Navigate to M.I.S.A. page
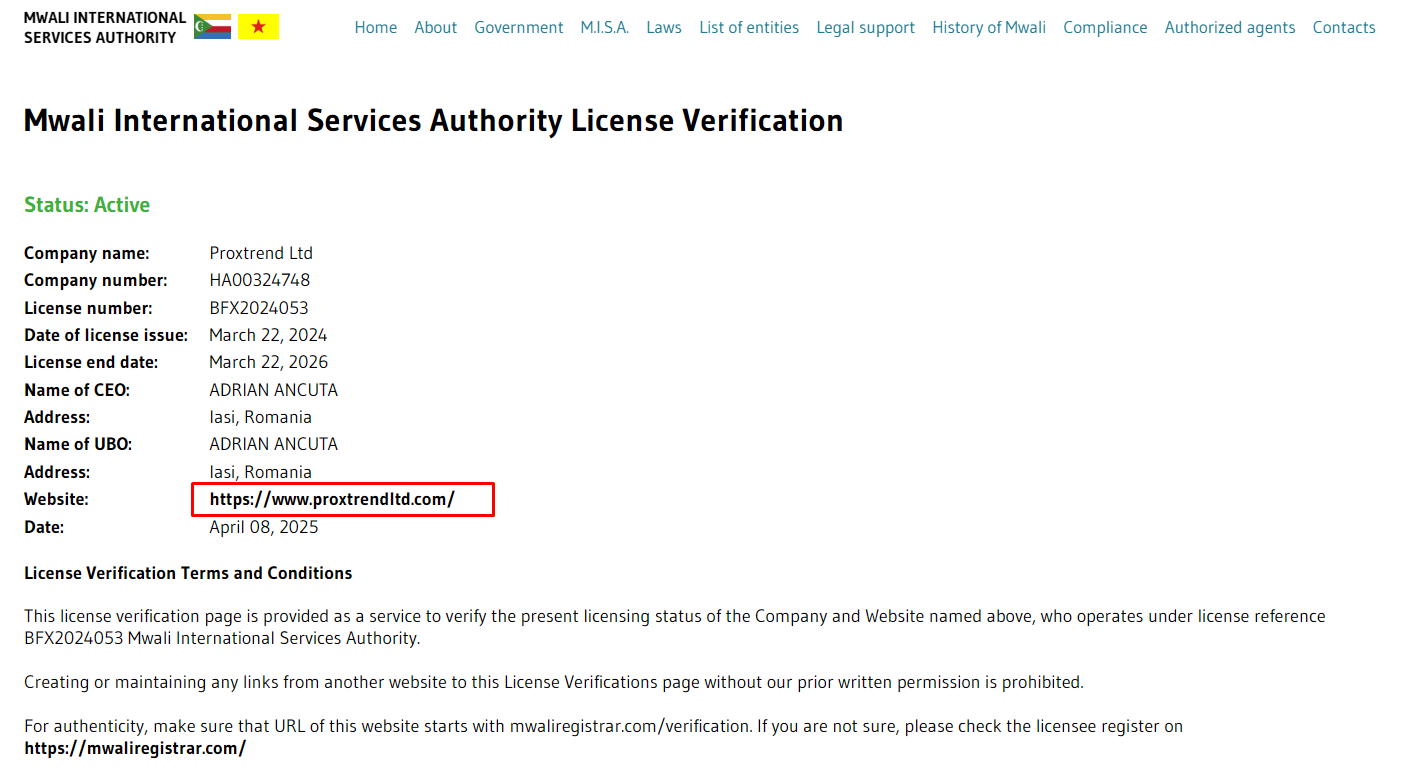Screen dimensions: 1405x770 coord(604,28)
